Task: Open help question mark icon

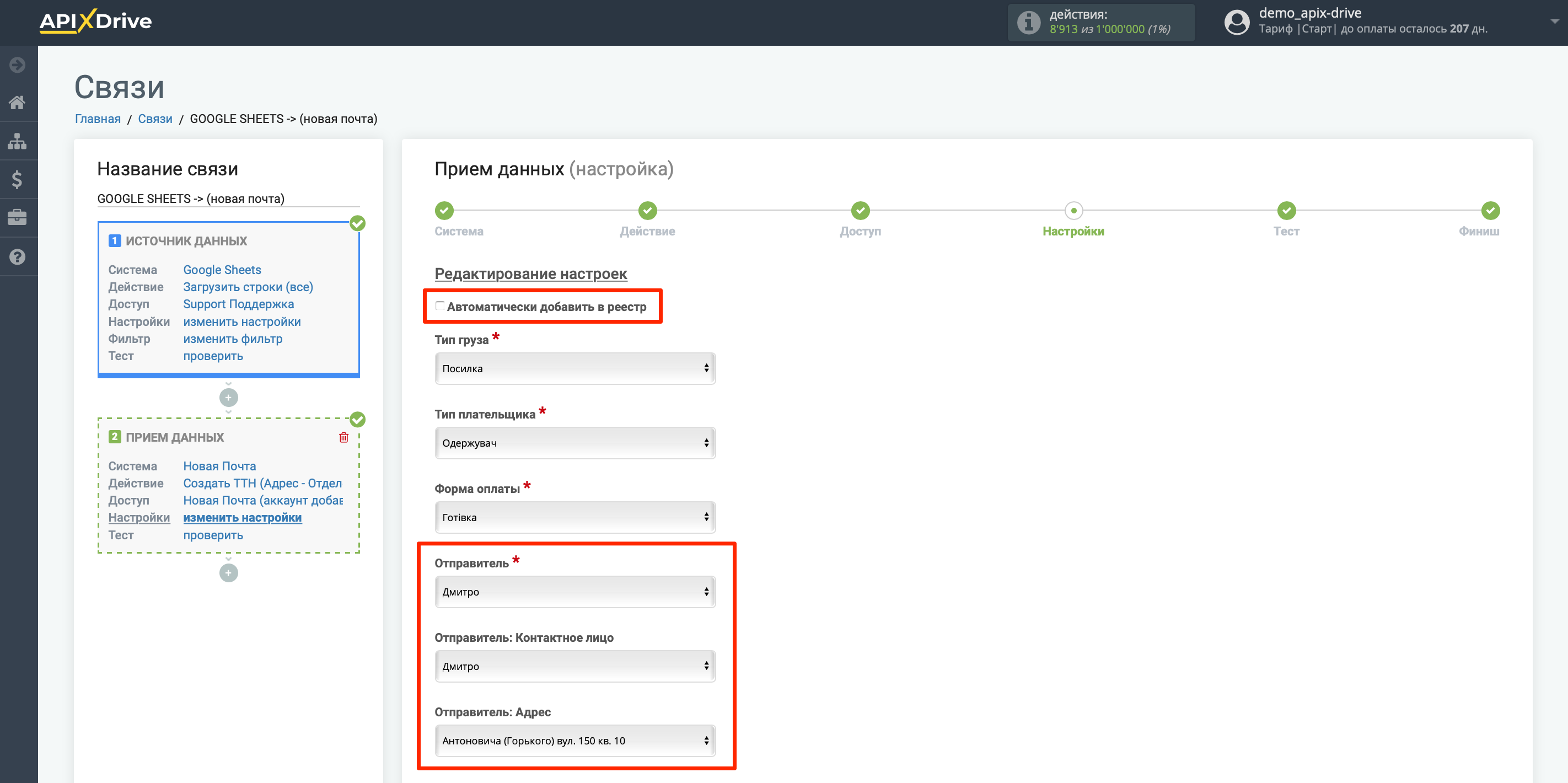Action: click(x=18, y=256)
